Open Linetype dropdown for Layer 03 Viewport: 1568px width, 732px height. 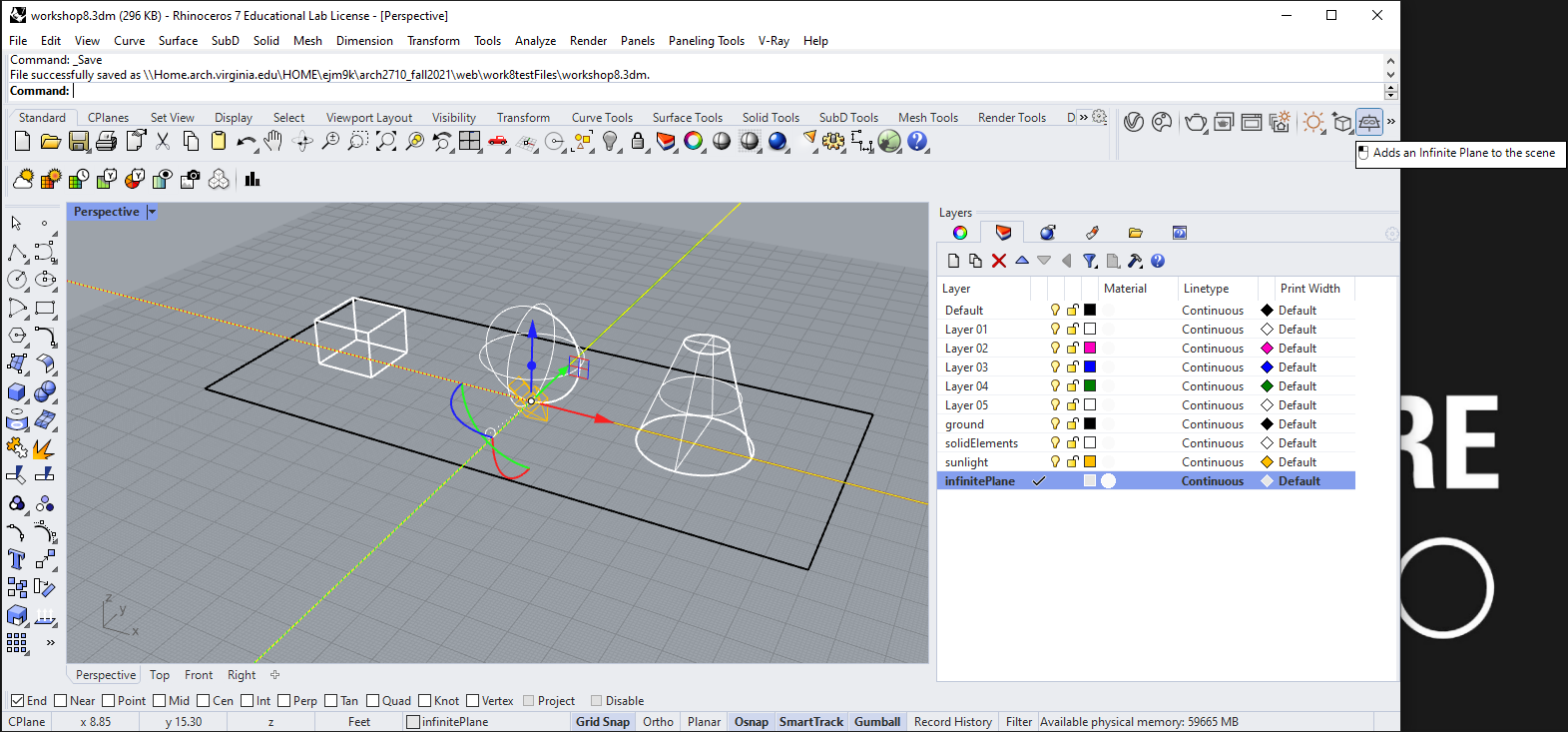tap(1213, 366)
